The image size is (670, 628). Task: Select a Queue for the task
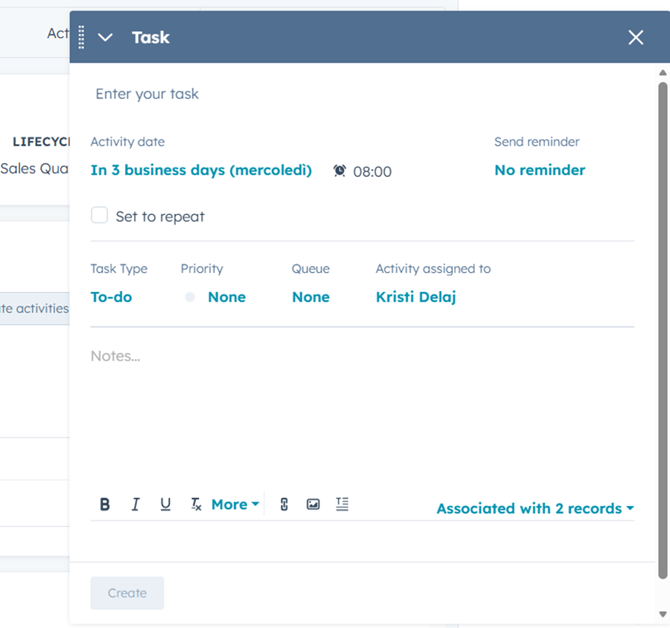pos(310,297)
